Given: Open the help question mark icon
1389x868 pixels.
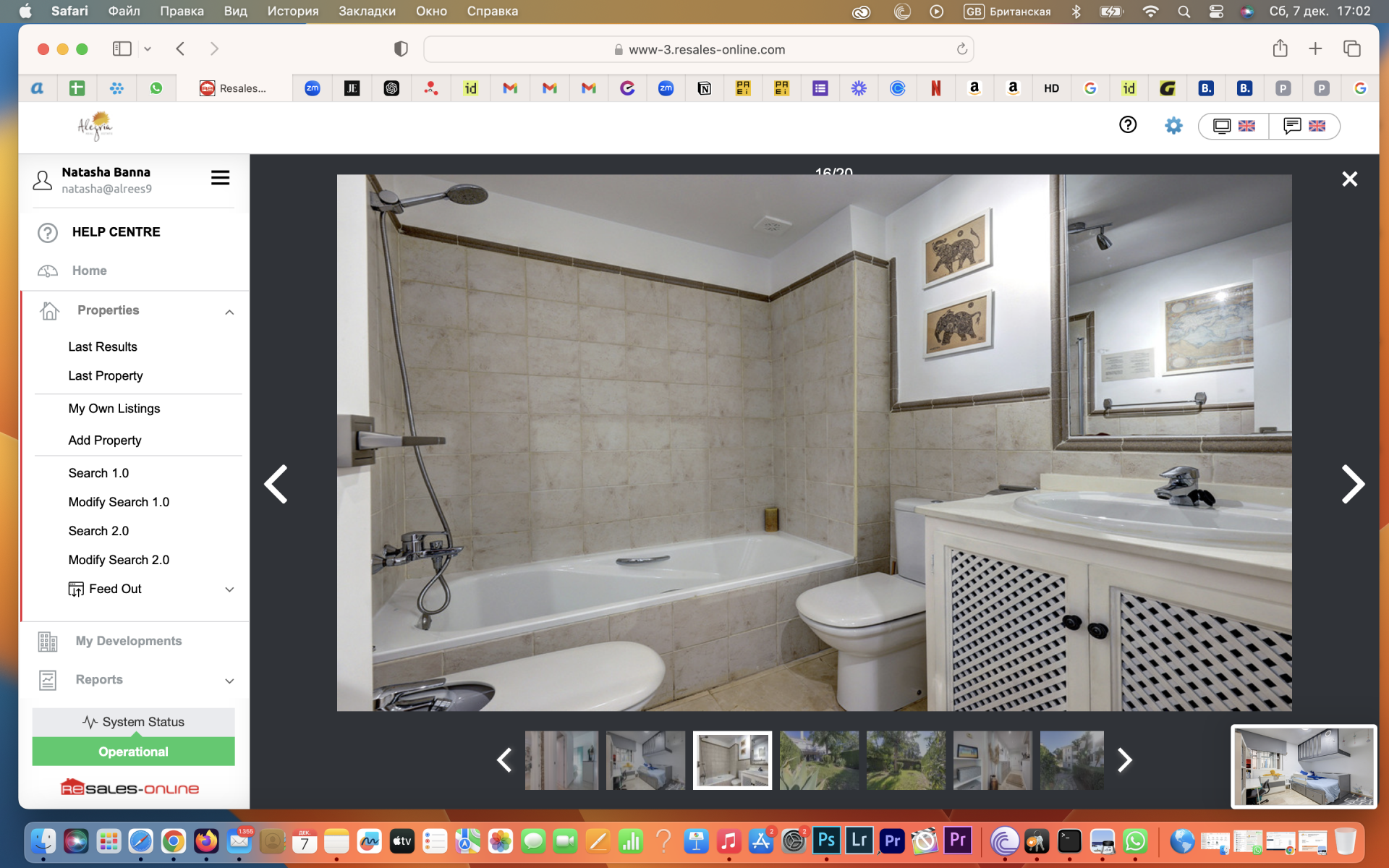Looking at the screenshot, I should 1127,125.
